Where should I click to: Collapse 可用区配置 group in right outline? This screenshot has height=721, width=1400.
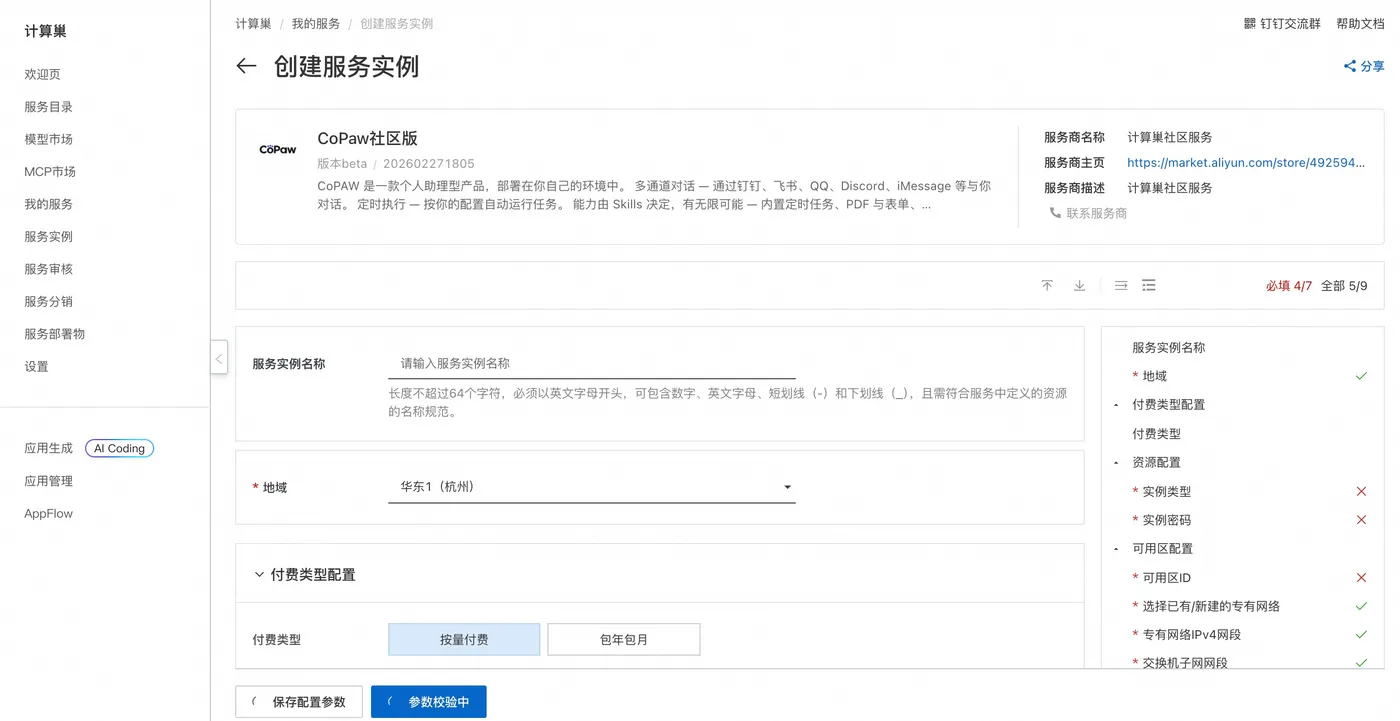pos(1116,549)
